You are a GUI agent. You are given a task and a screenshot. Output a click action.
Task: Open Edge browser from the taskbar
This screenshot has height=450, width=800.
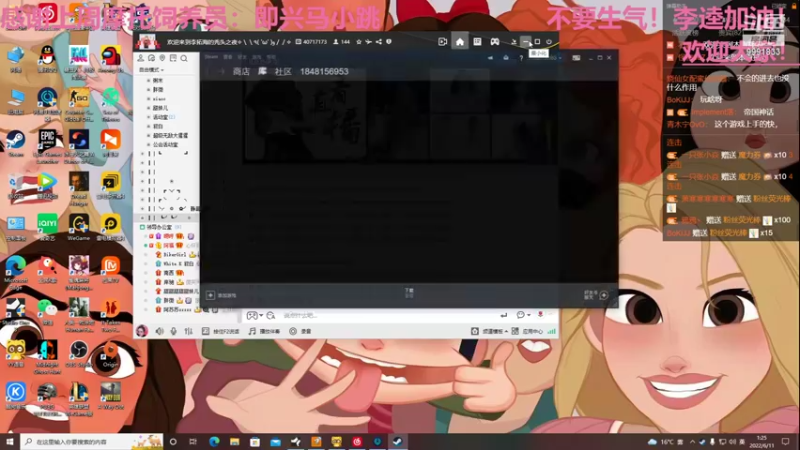tap(214, 441)
